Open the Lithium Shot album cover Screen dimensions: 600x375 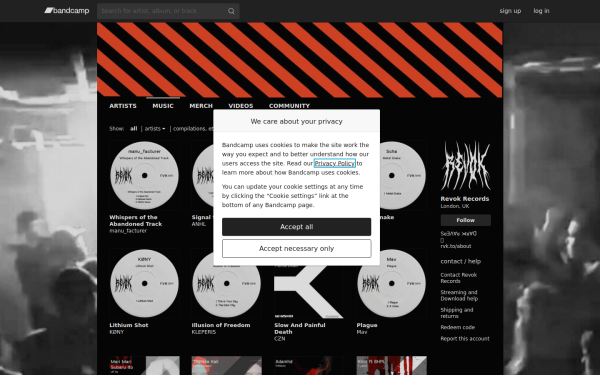pos(144,284)
